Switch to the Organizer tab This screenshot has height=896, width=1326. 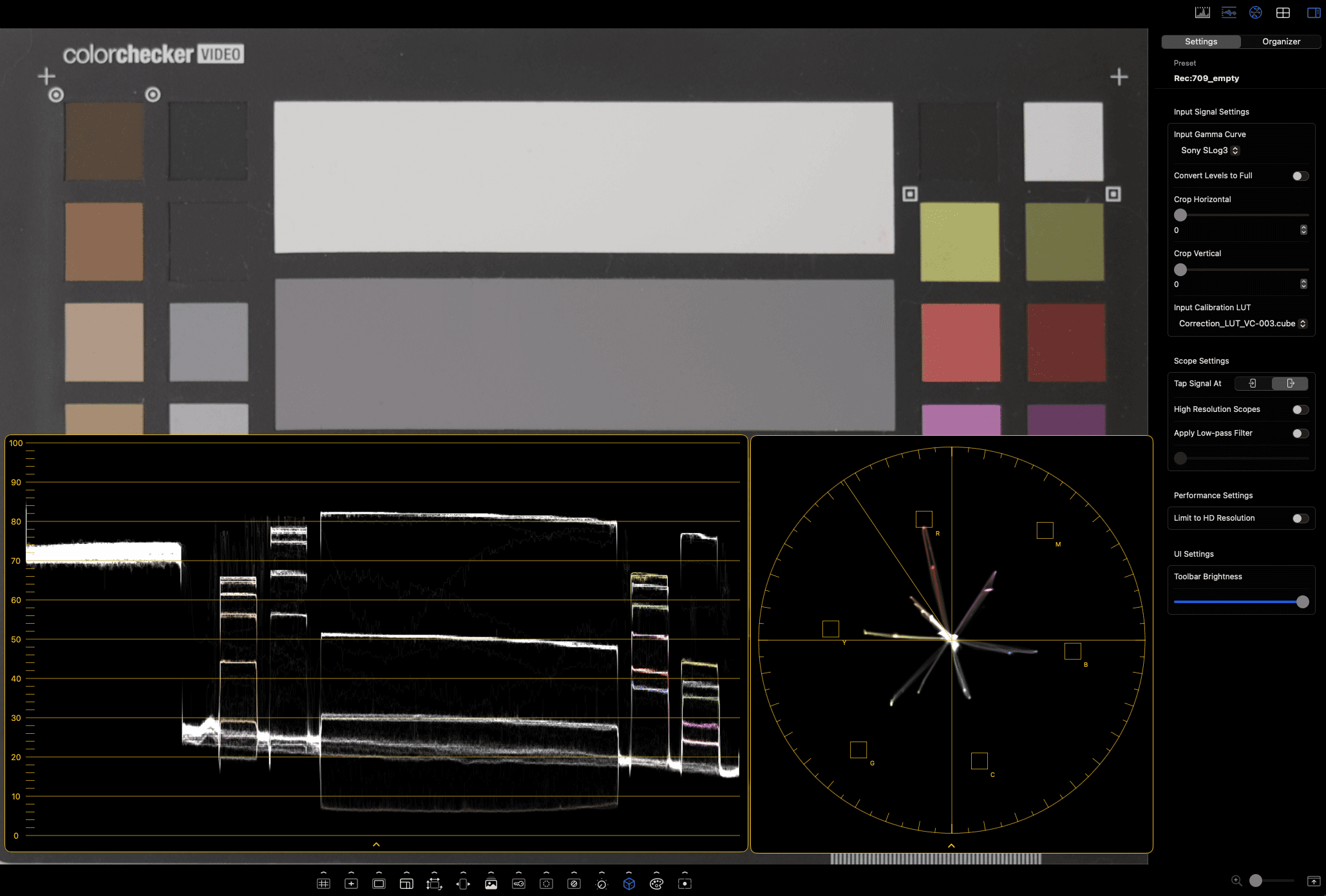tap(1280, 41)
